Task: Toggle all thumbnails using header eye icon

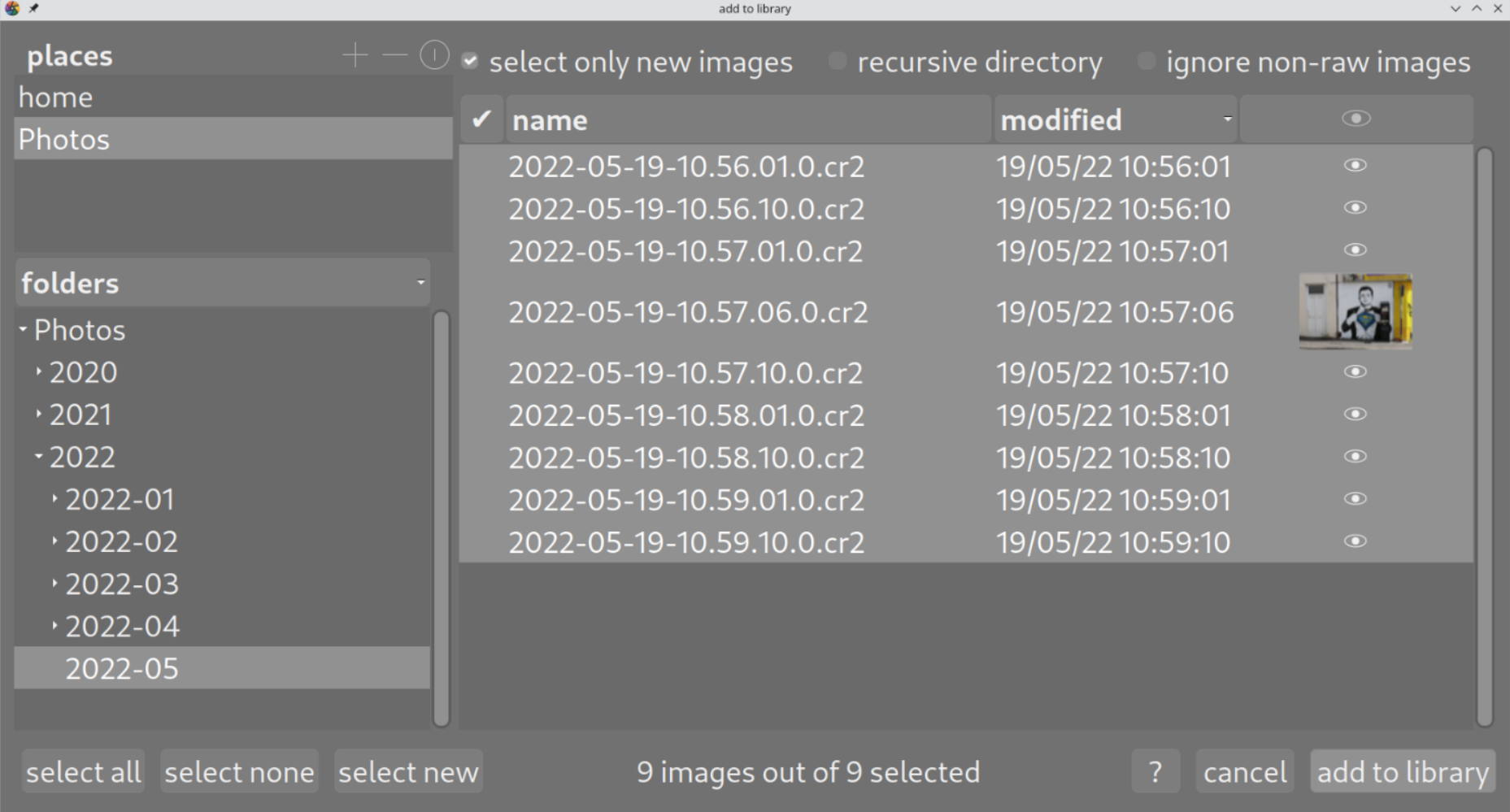Action: click(1356, 119)
